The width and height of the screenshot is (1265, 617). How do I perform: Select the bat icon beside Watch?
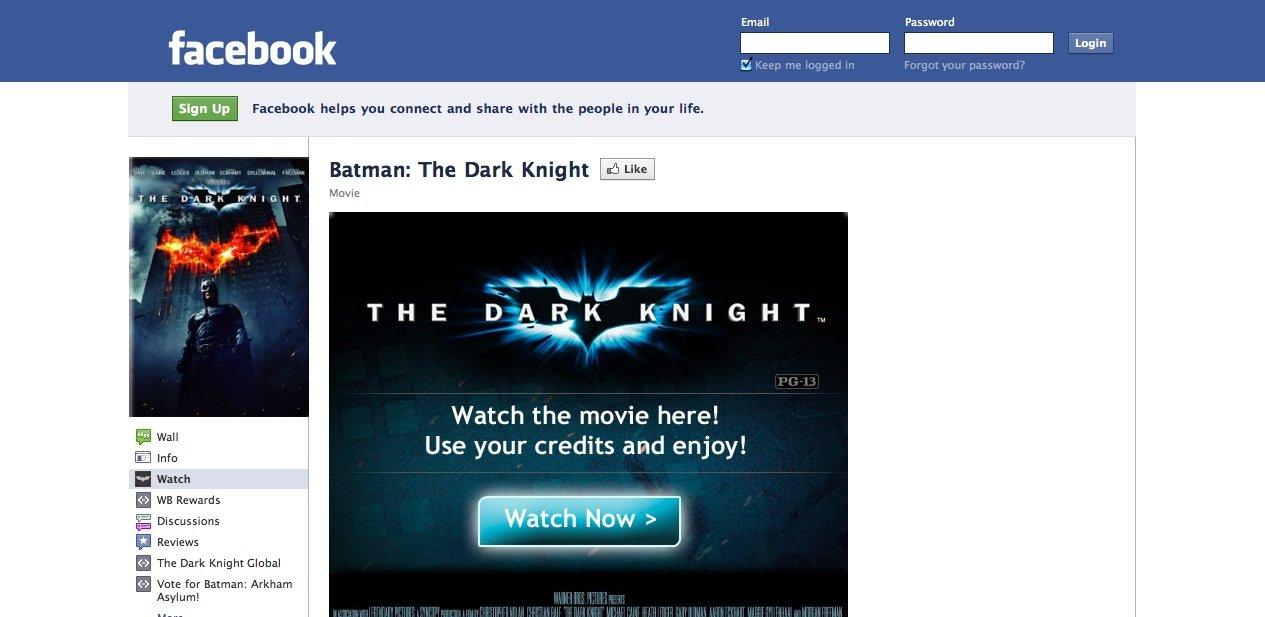(x=143, y=479)
